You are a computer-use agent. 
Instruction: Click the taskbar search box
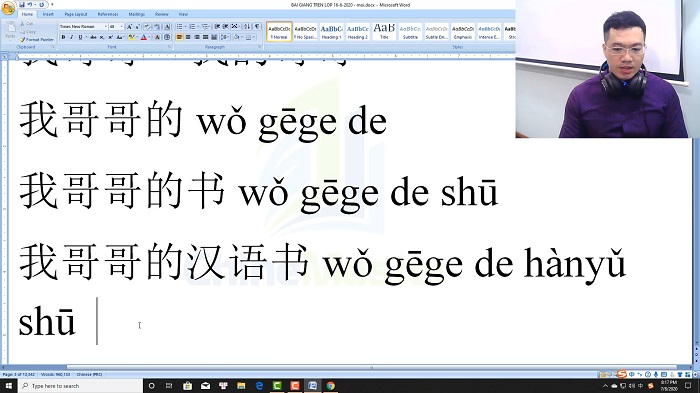pos(80,385)
